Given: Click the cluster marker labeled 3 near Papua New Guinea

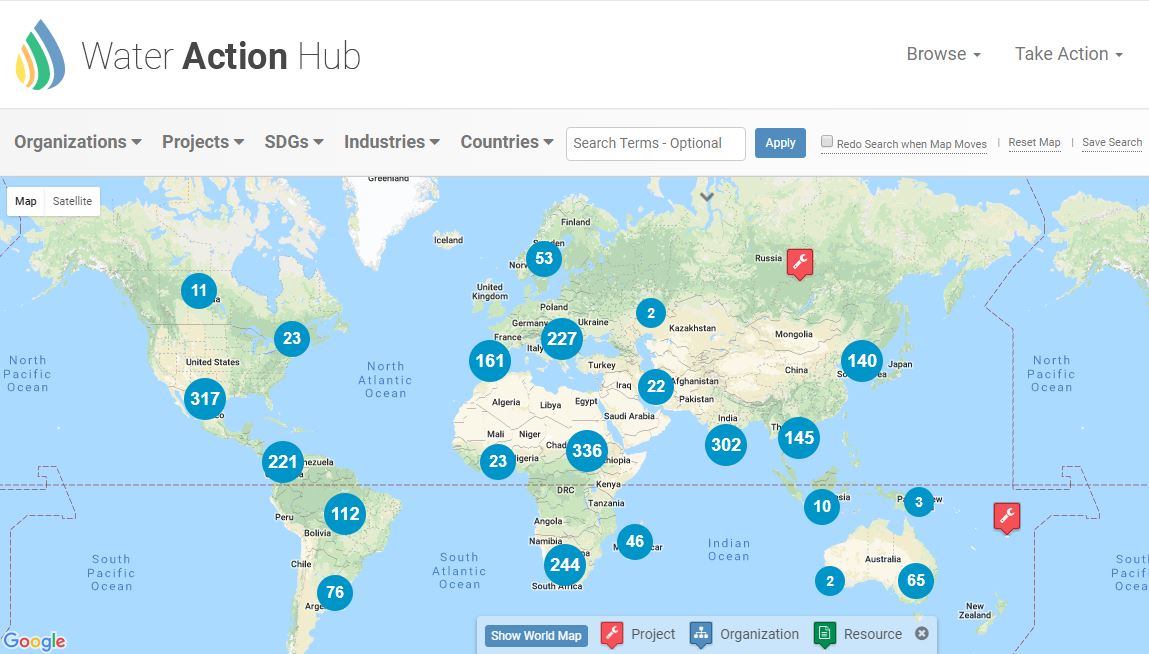Looking at the screenshot, I should [918, 502].
